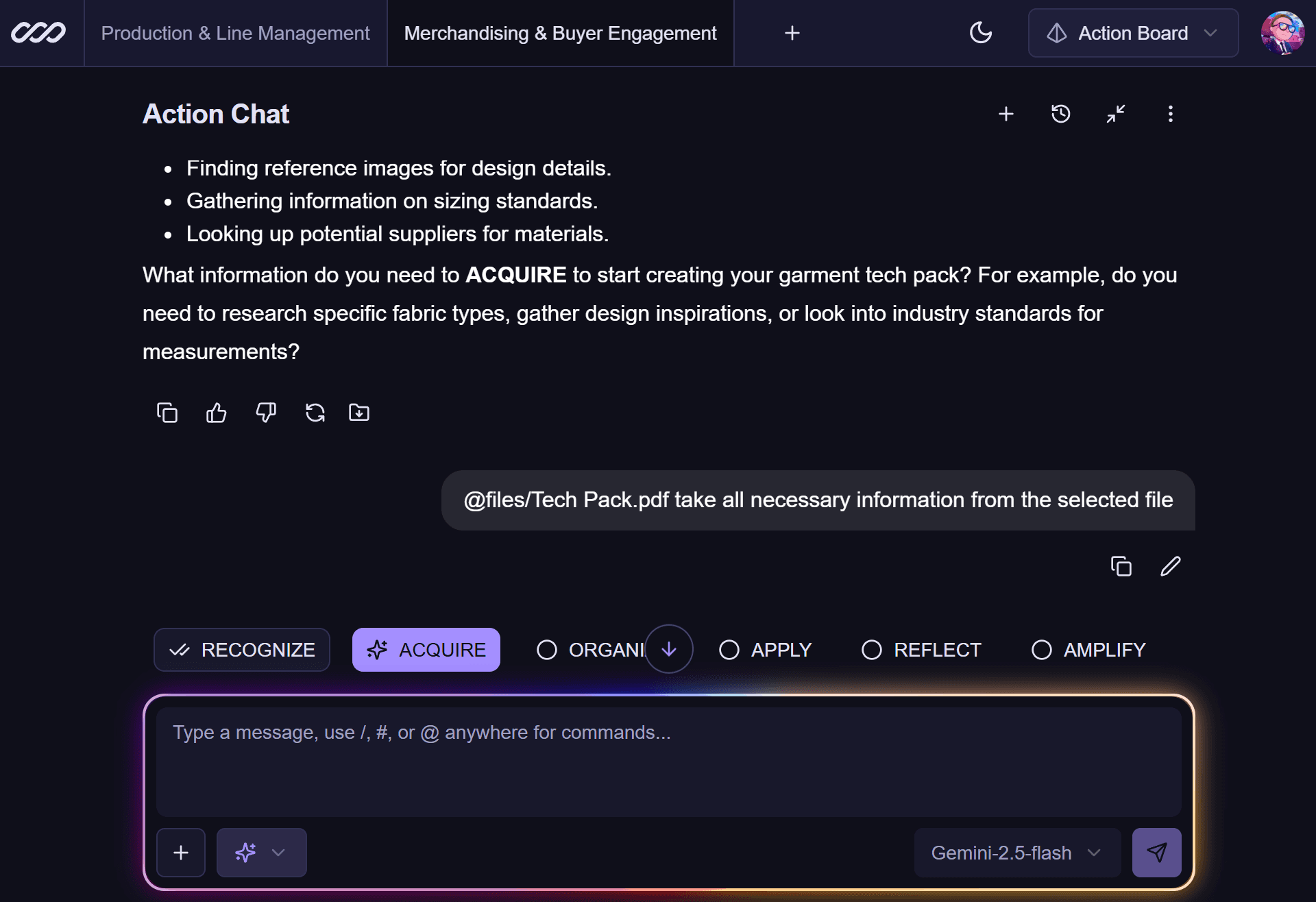The height and width of the screenshot is (902, 1316).
Task: Copy the user message text
Action: pos(1121,566)
